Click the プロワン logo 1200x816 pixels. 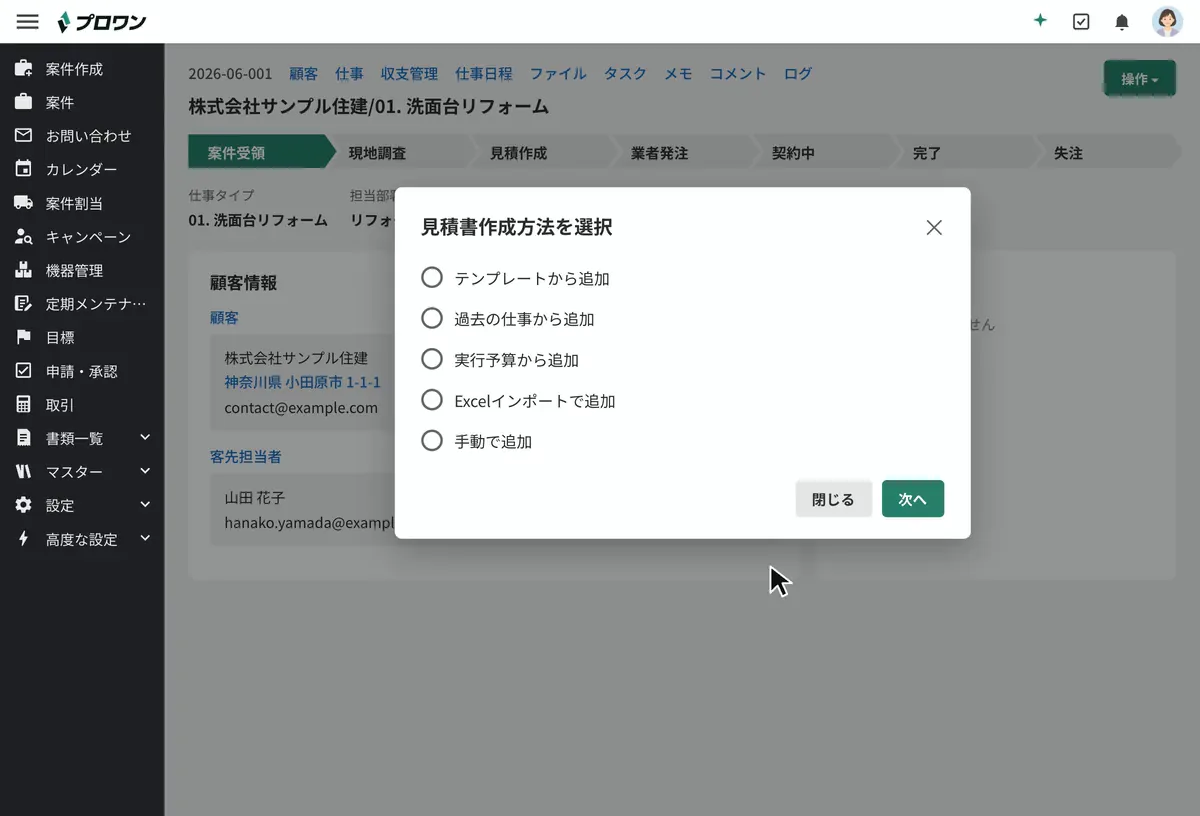101,21
